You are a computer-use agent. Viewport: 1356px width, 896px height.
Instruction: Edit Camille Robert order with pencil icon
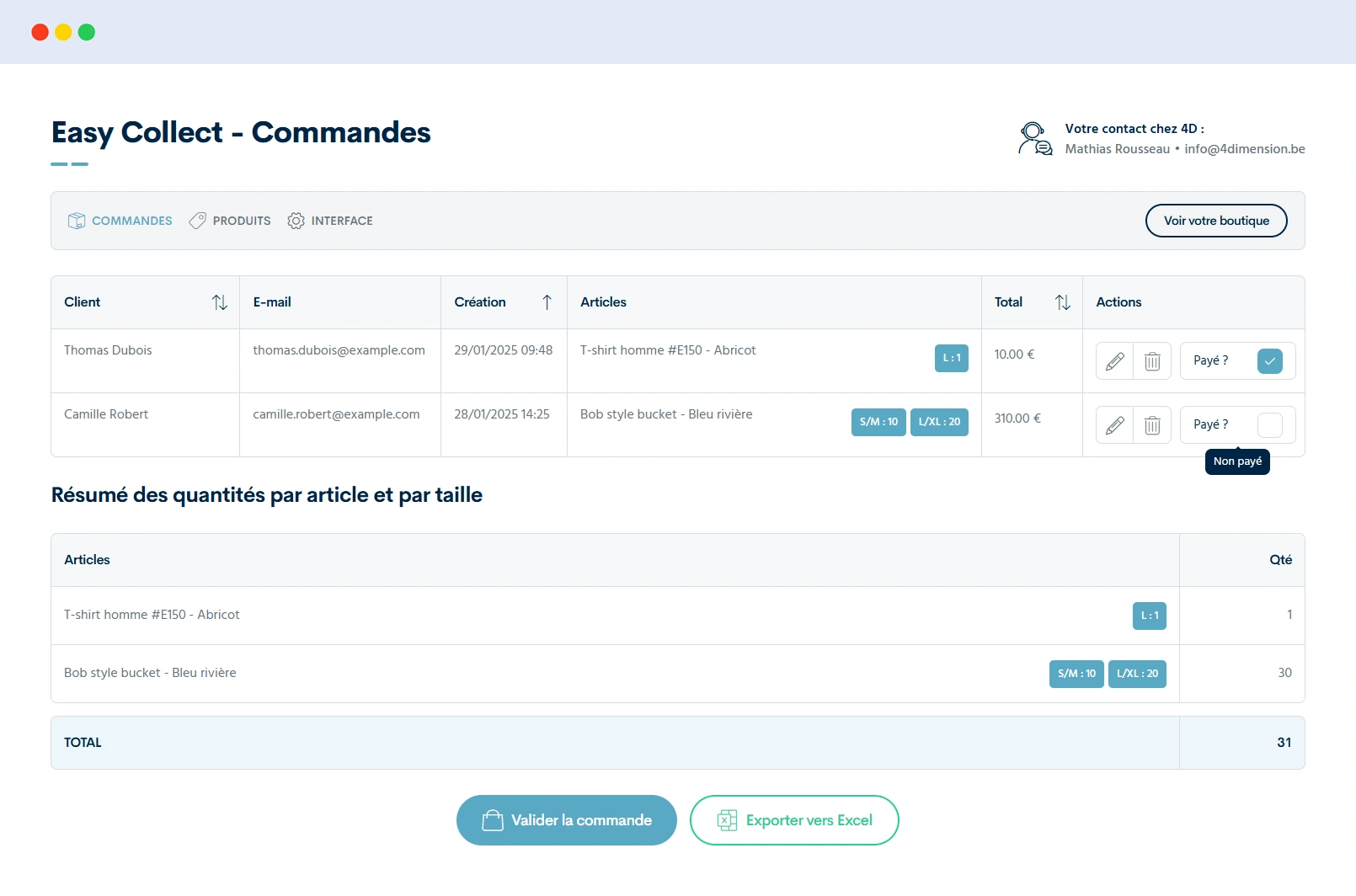[1114, 425]
